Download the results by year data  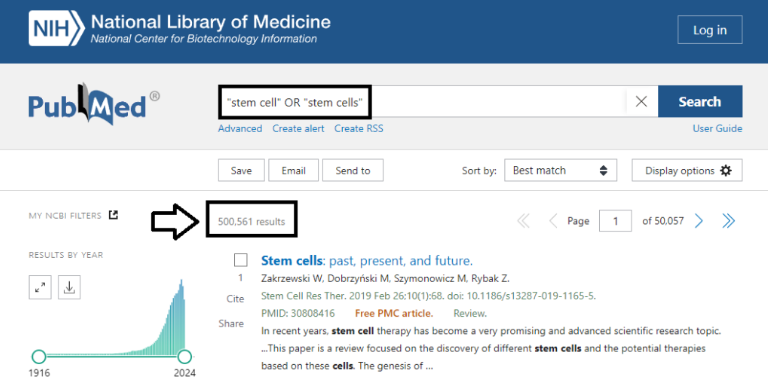point(70,288)
